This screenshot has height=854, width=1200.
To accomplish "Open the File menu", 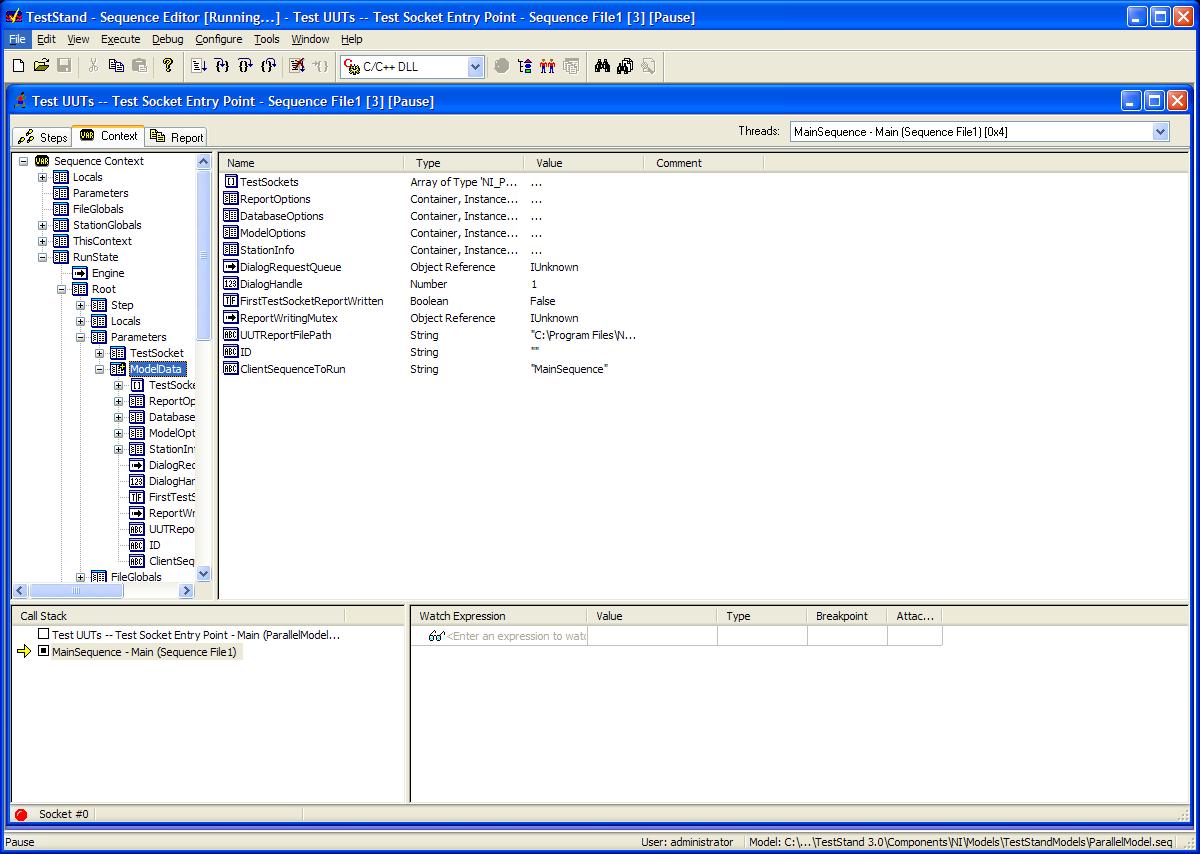I will [x=18, y=39].
